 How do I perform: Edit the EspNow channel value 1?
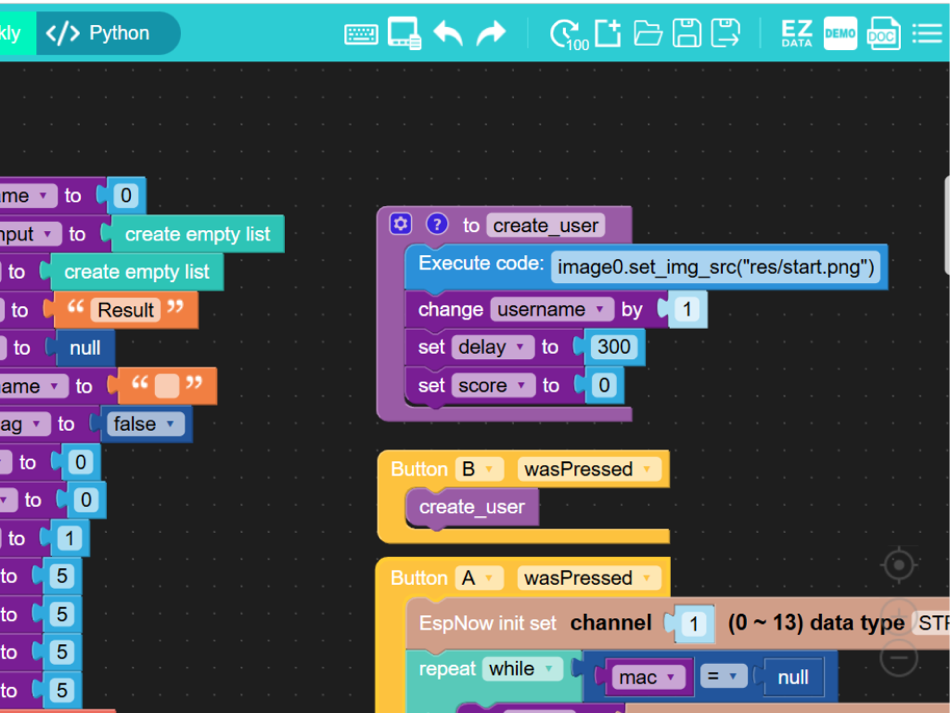[x=694, y=623]
